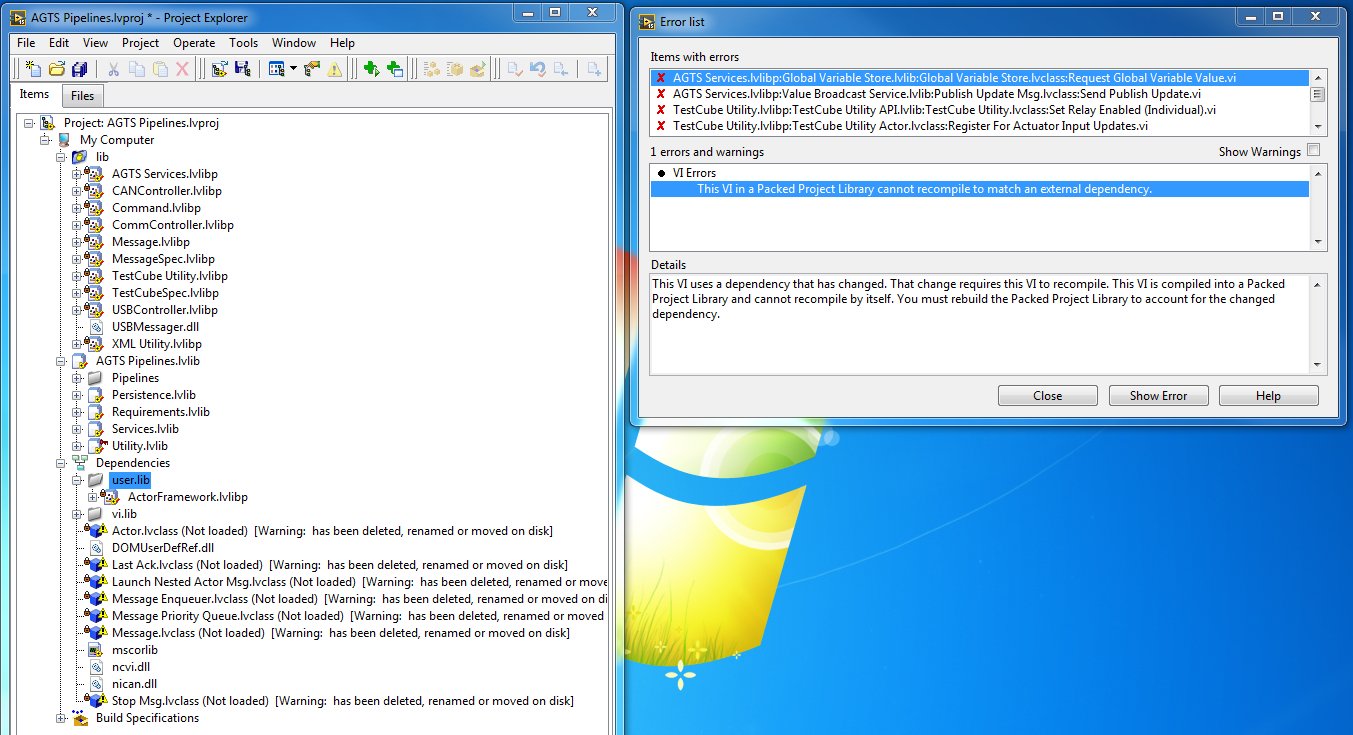Click the red X Delete icon
This screenshot has height=735, width=1353.
pos(182,69)
